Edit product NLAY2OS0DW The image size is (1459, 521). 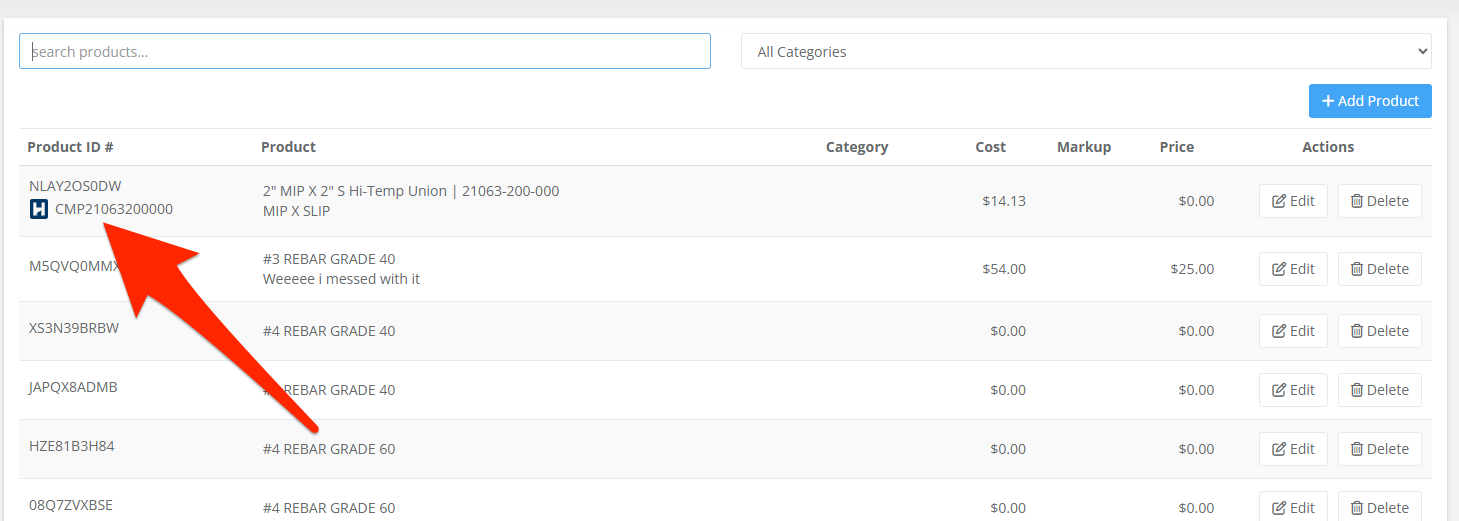[x=1293, y=201]
